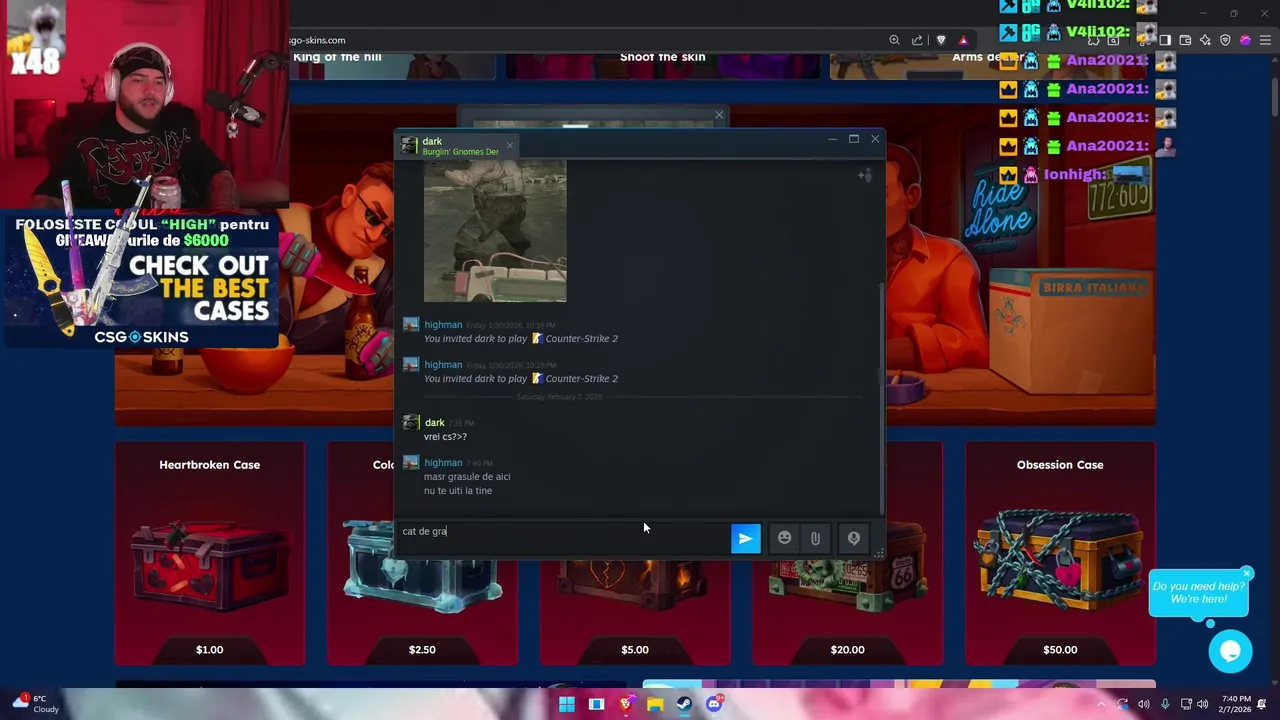Close the dark chat tab

coord(509,146)
